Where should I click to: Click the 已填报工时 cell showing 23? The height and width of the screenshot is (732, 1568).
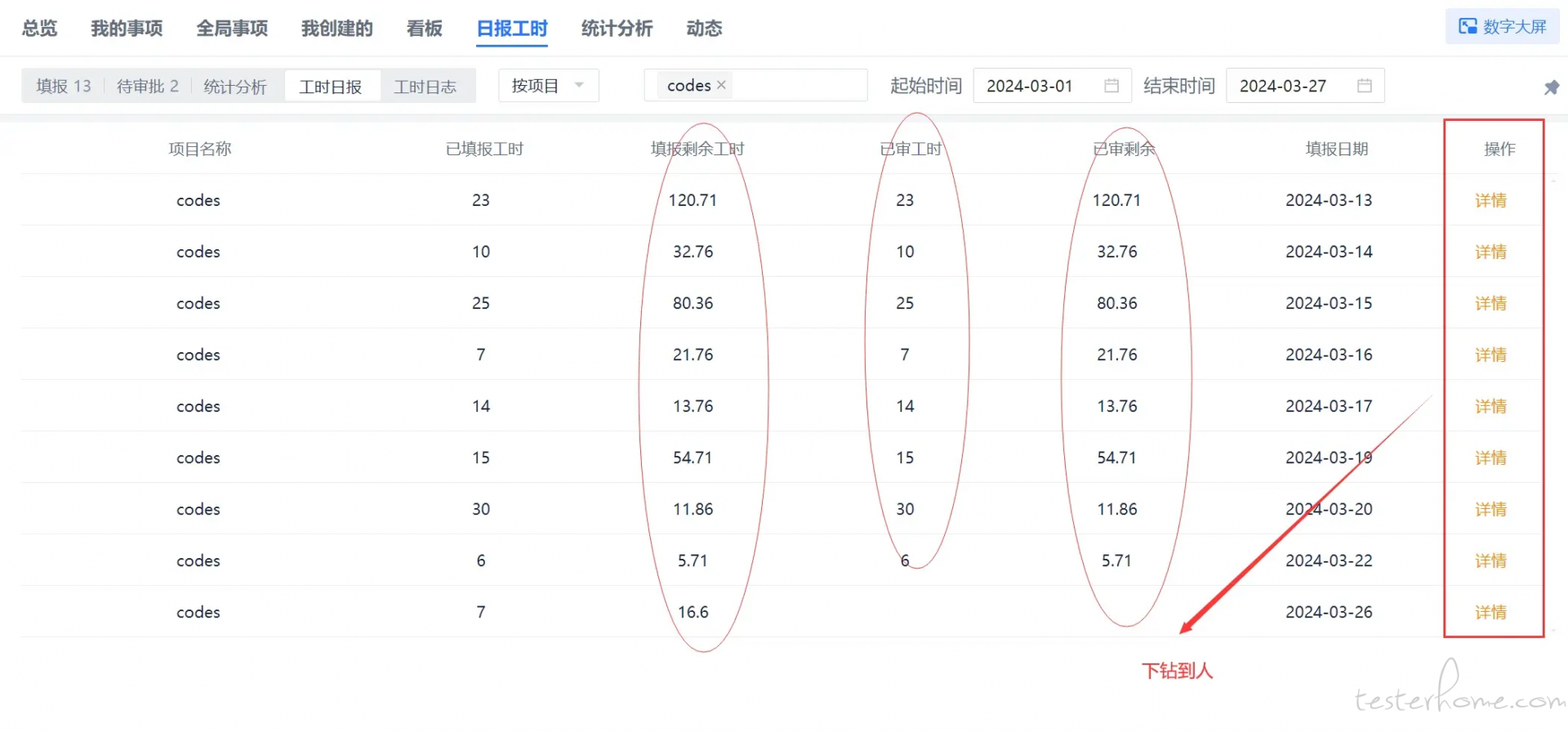pyautogui.click(x=481, y=200)
